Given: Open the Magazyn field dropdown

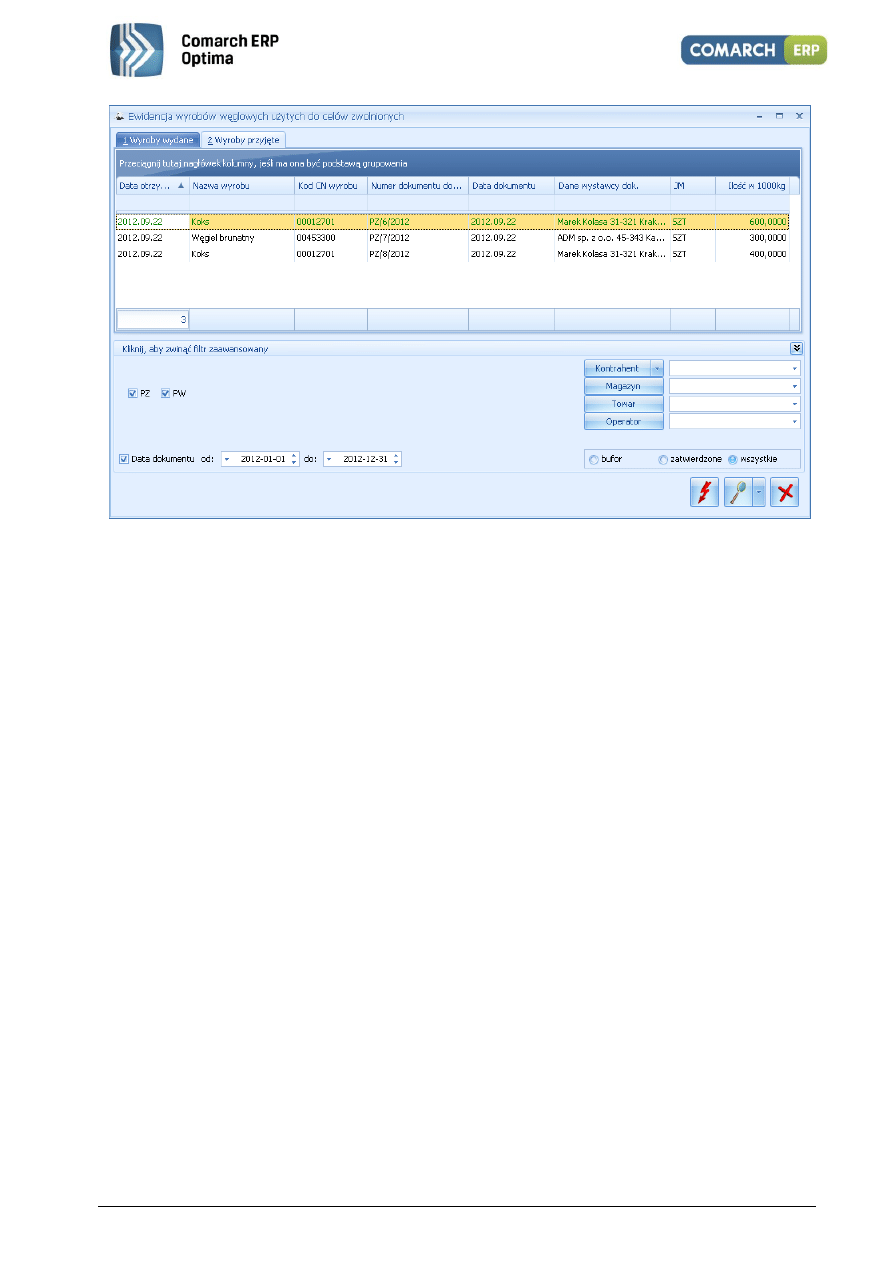Looking at the screenshot, I should pyautogui.click(x=795, y=387).
